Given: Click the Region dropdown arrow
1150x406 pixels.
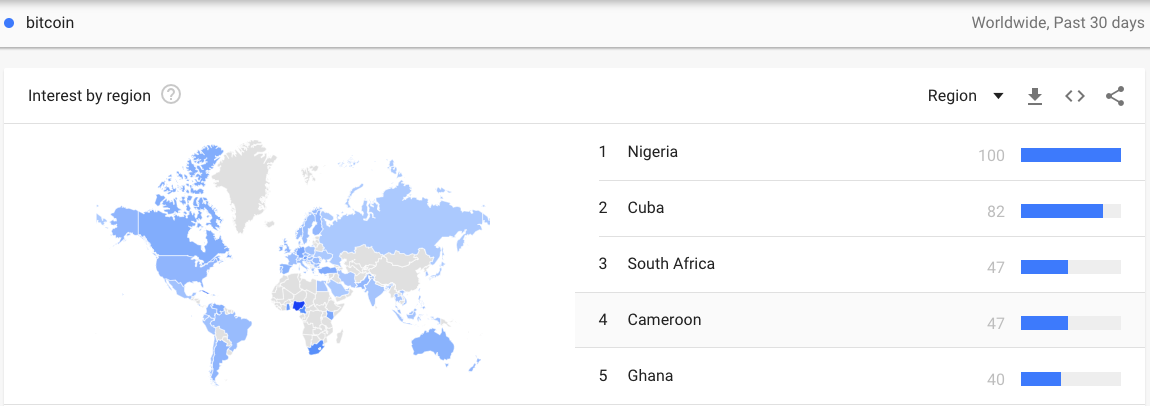Looking at the screenshot, I should pyautogui.click(x=998, y=96).
